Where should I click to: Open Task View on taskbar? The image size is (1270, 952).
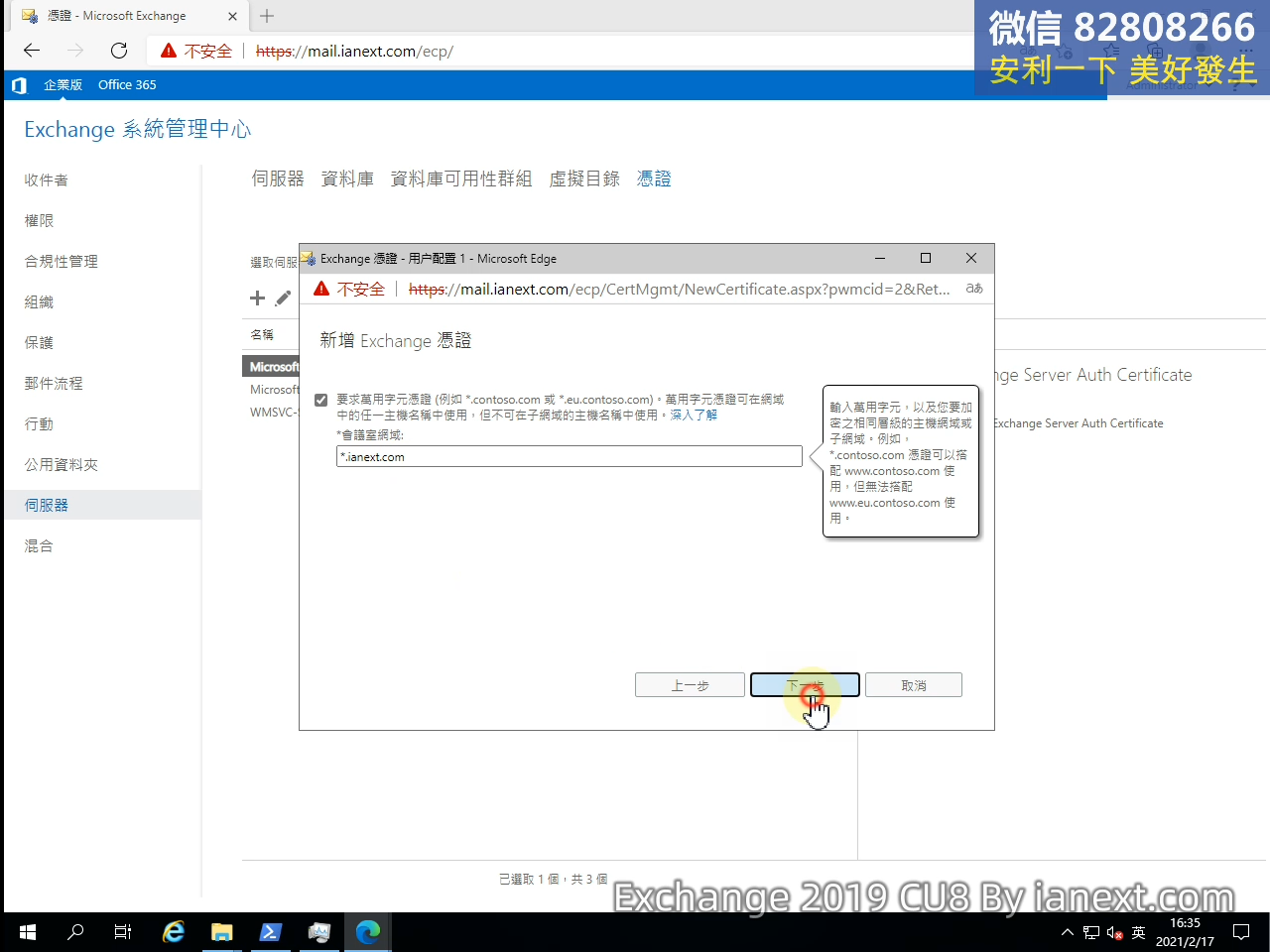pos(123,932)
